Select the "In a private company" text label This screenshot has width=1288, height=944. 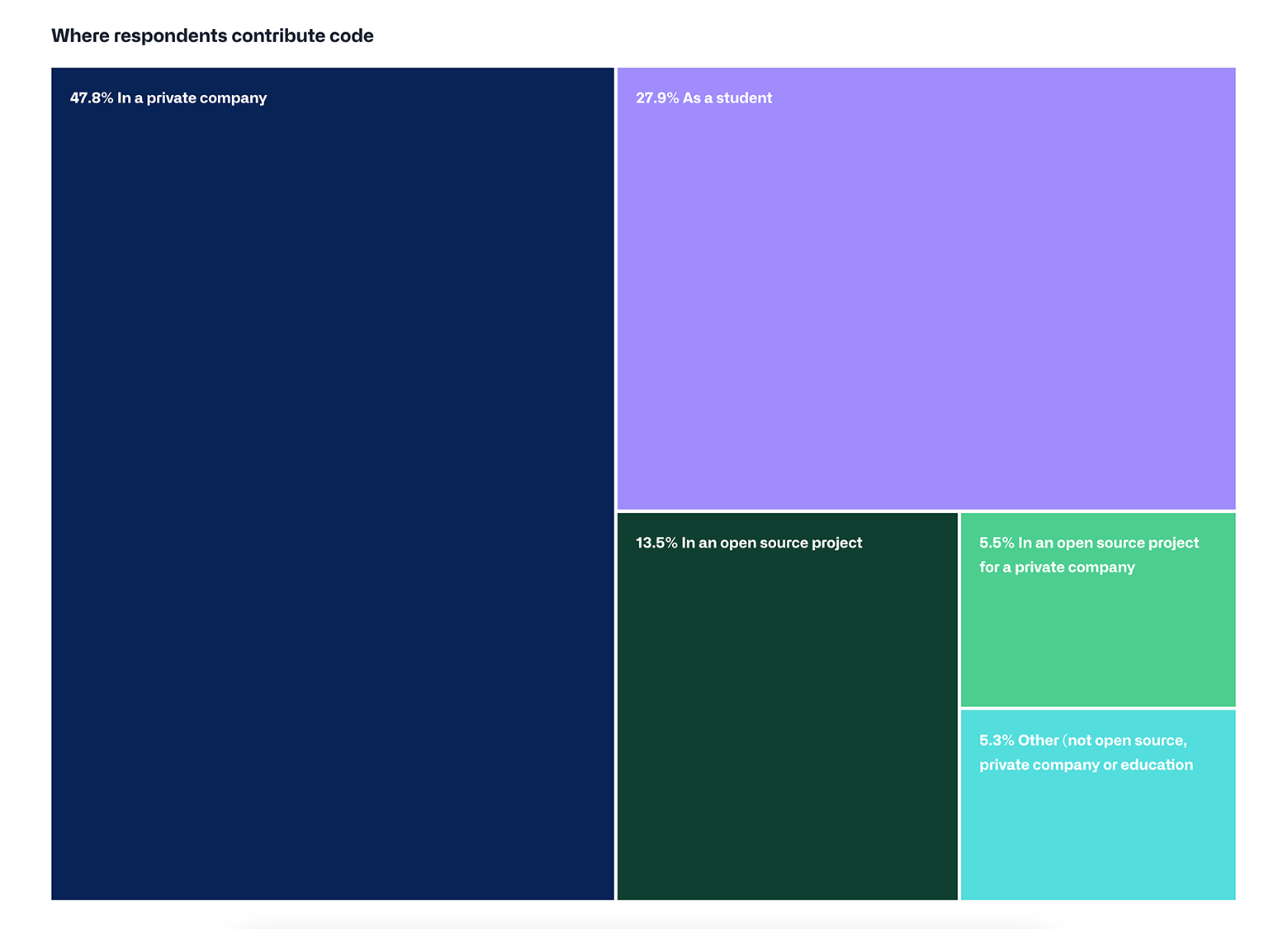point(192,97)
